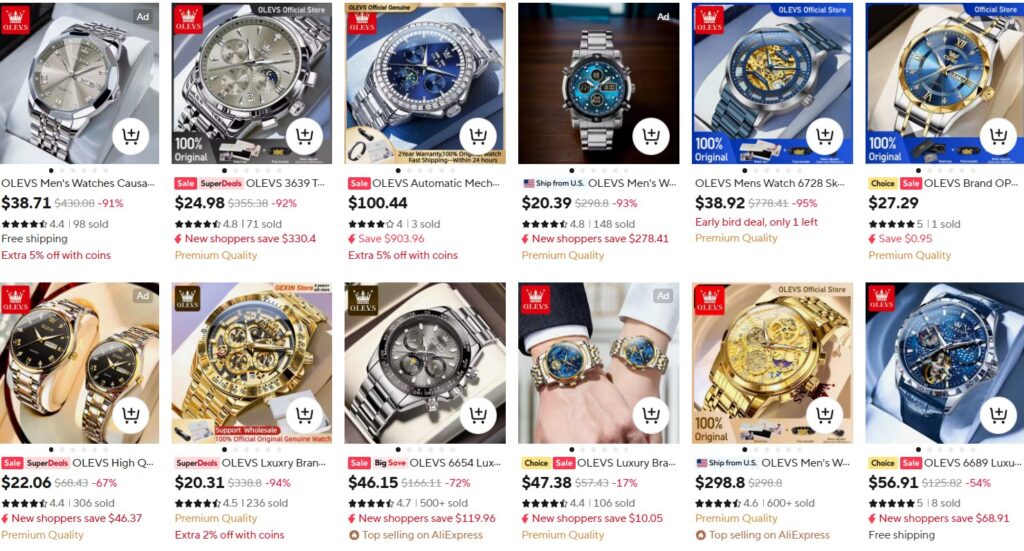Add the $24.98 OLEVS 3639 watch to cart
1024x551 pixels.
pyautogui.click(x=304, y=136)
